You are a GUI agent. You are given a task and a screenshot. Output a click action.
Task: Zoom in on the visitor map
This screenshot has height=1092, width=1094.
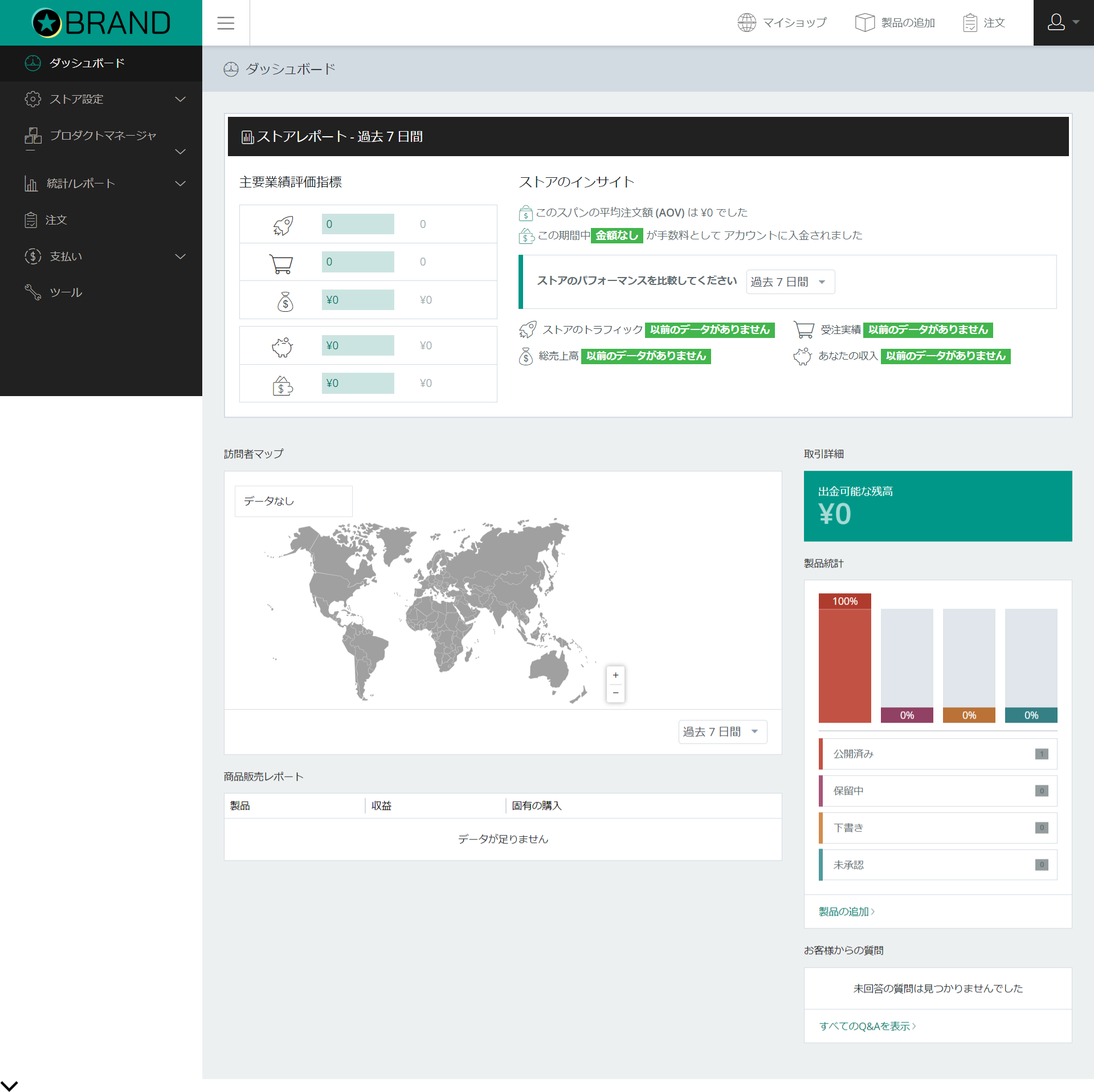(x=615, y=675)
